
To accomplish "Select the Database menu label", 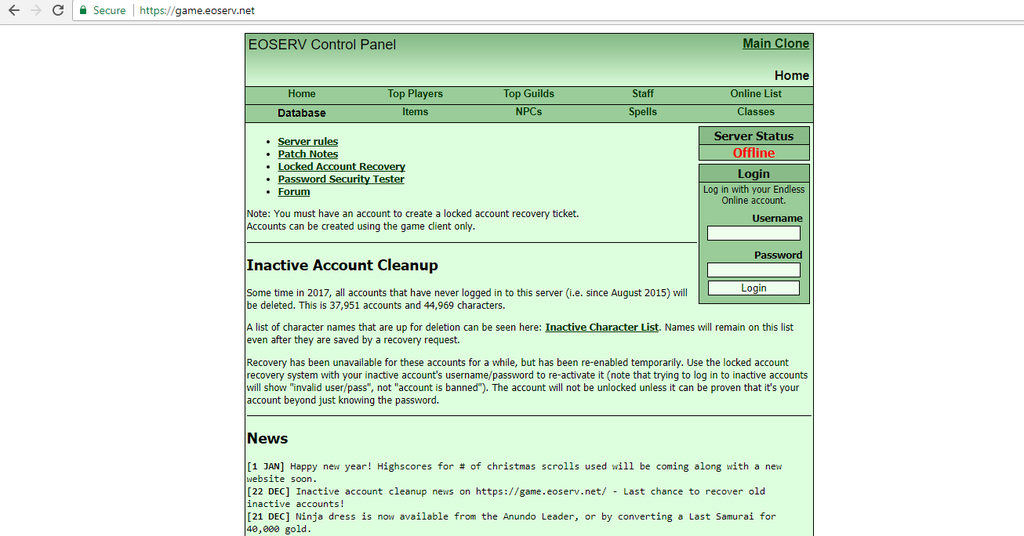I will coord(301,113).
